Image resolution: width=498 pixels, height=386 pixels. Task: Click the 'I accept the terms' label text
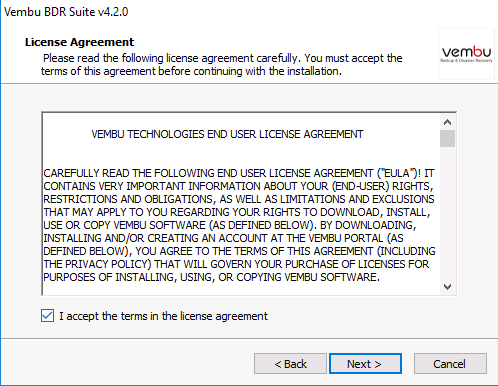pos(163,316)
